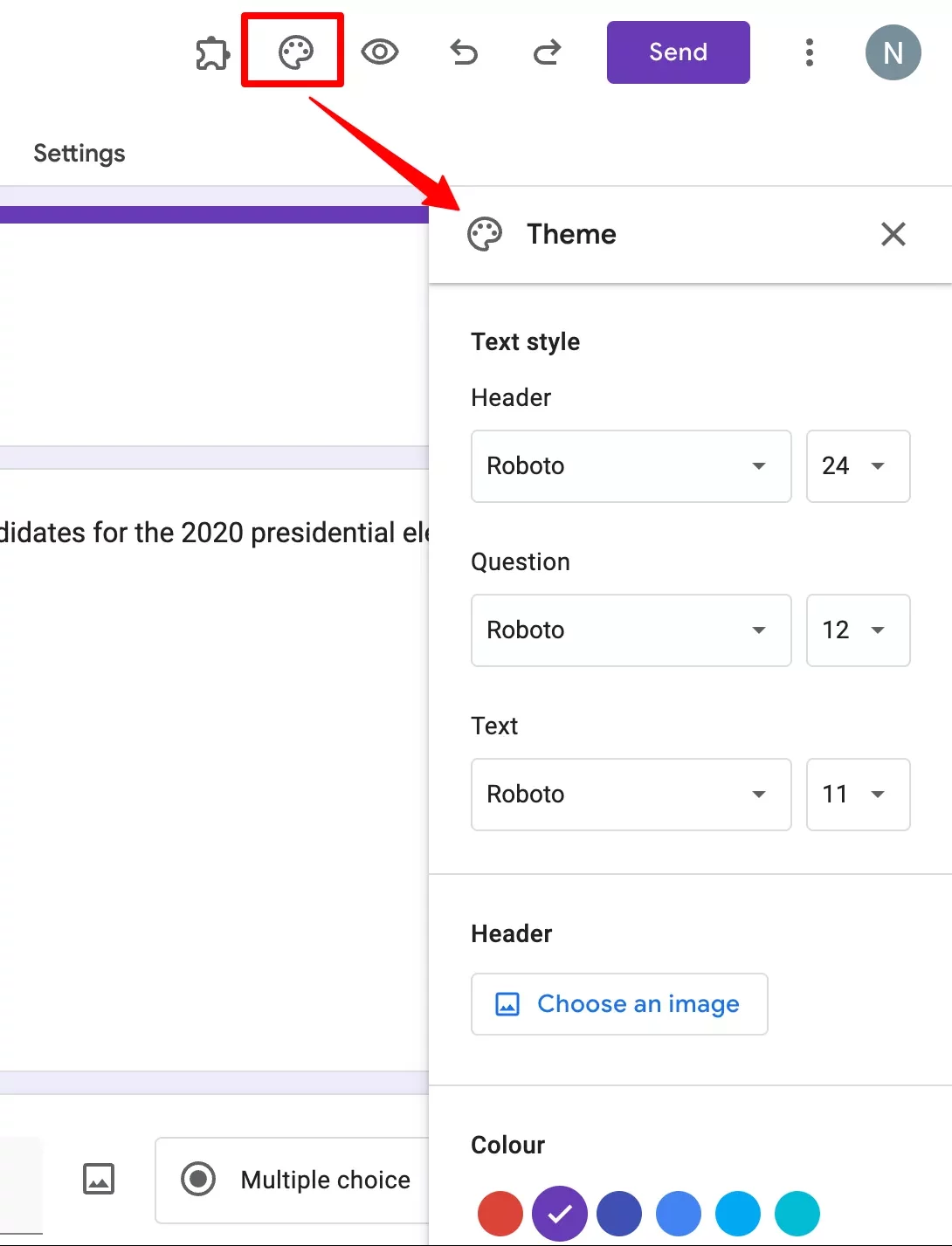The height and width of the screenshot is (1246, 952).
Task: Click the Redo arrow icon
Action: (547, 52)
